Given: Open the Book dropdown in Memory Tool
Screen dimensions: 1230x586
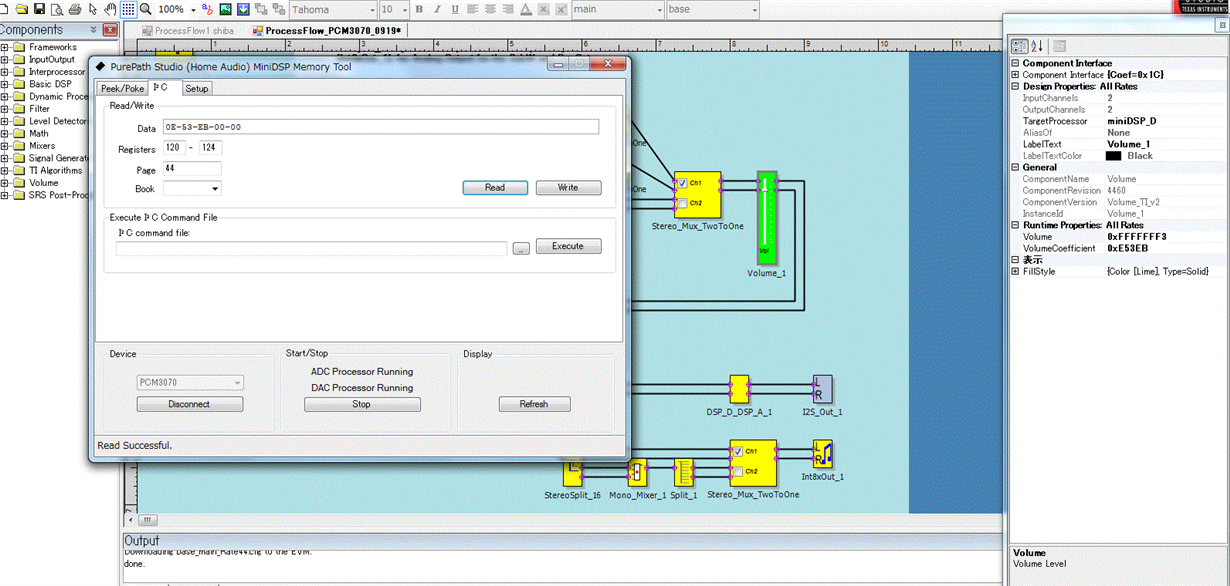Looking at the screenshot, I should pos(214,188).
